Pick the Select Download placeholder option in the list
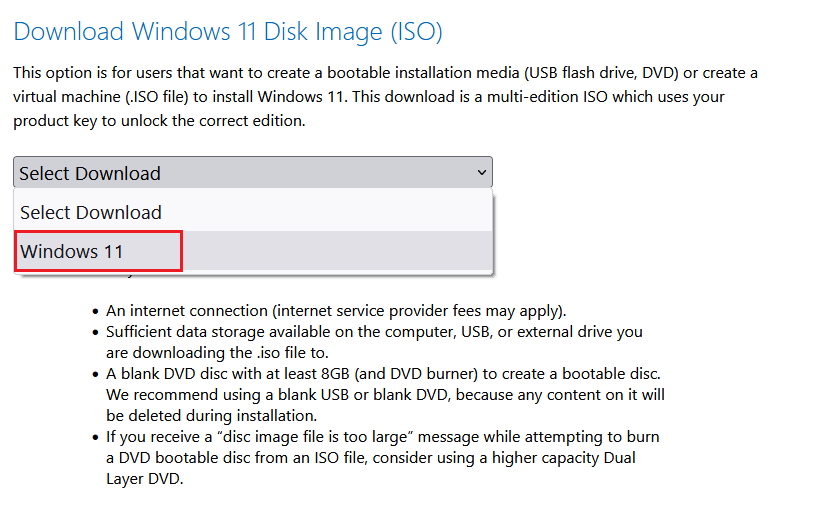Image resolution: width=826 pixels, height=516 pixels. click(91, 212)
